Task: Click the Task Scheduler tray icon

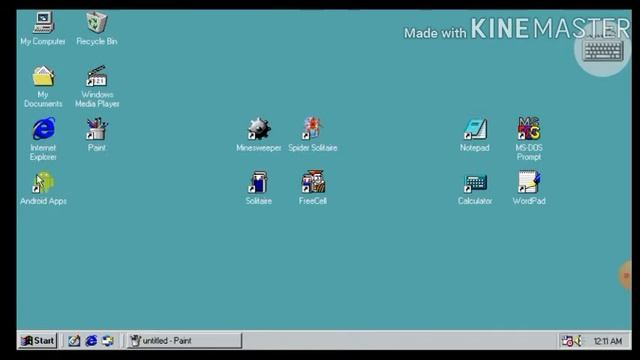Action: pos(567,340)
